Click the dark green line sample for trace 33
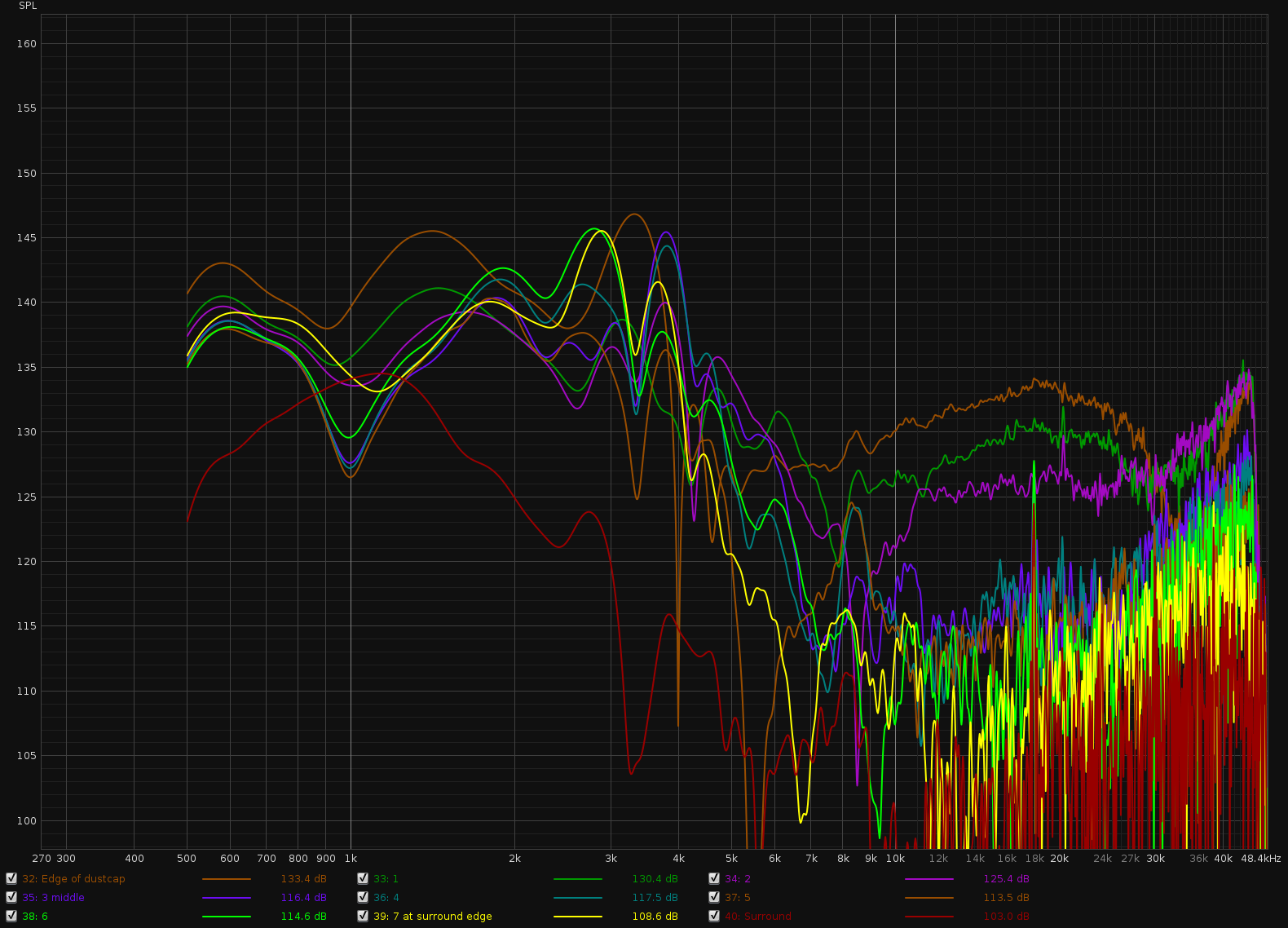This screenshot has width=1288, height=928. [x=578, y=879]
